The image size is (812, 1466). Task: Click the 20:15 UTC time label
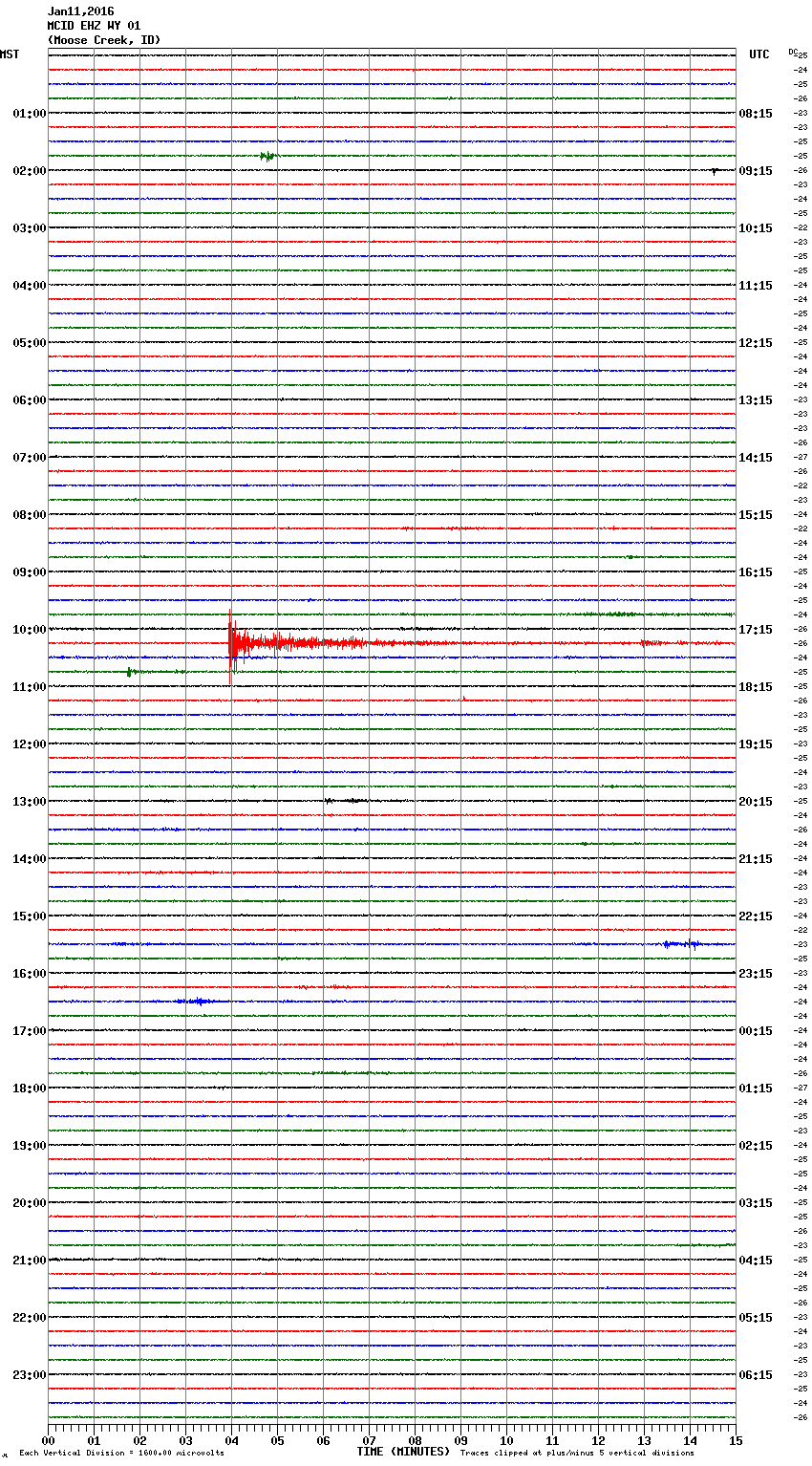pyautogui.click(x=756, y=802)
